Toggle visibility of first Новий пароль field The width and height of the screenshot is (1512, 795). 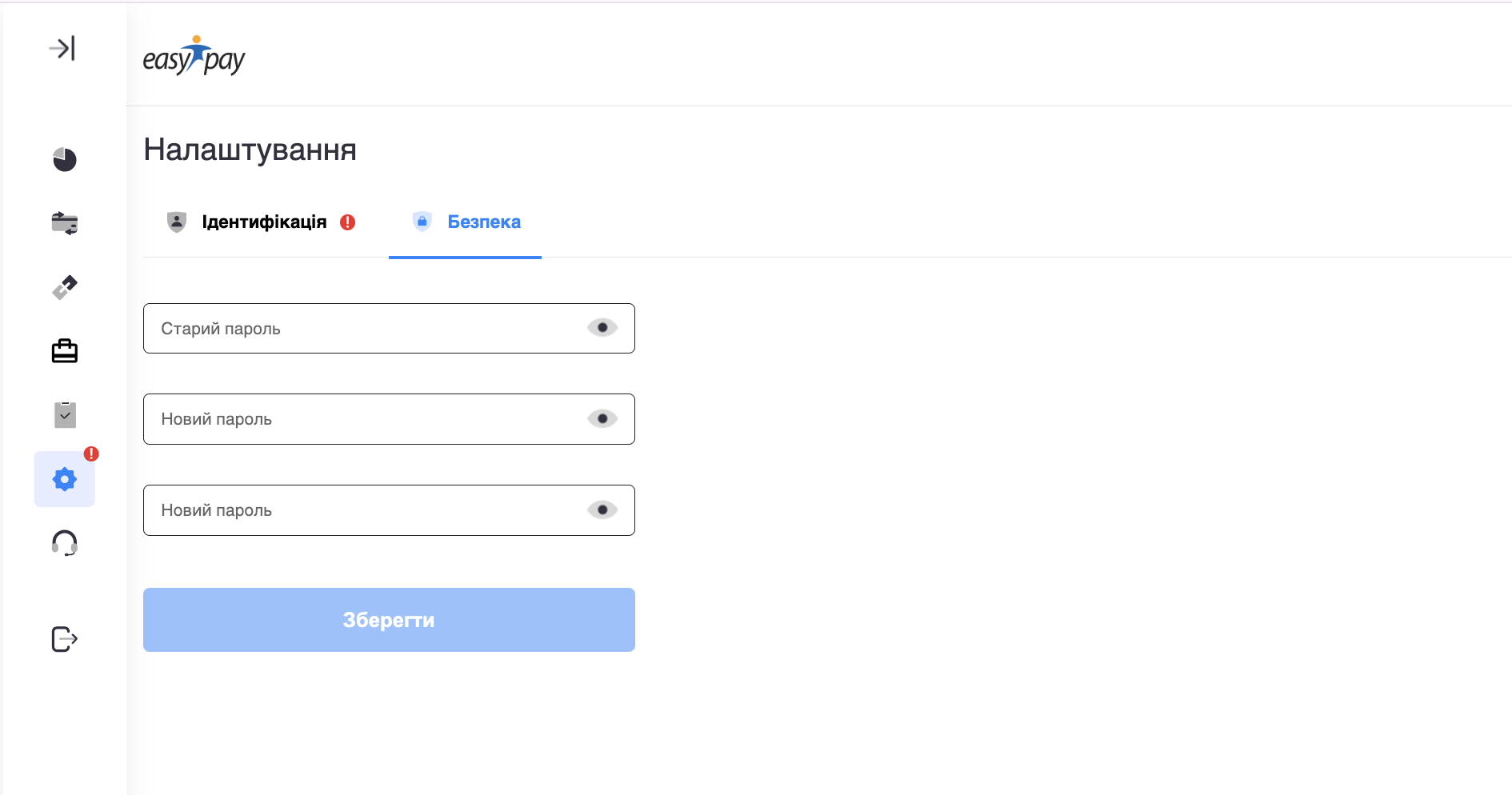tap(602, 419)
